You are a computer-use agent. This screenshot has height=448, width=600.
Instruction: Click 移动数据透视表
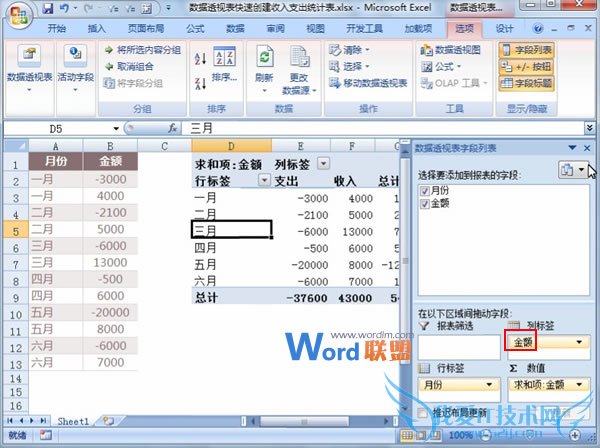tap(368, 83)
